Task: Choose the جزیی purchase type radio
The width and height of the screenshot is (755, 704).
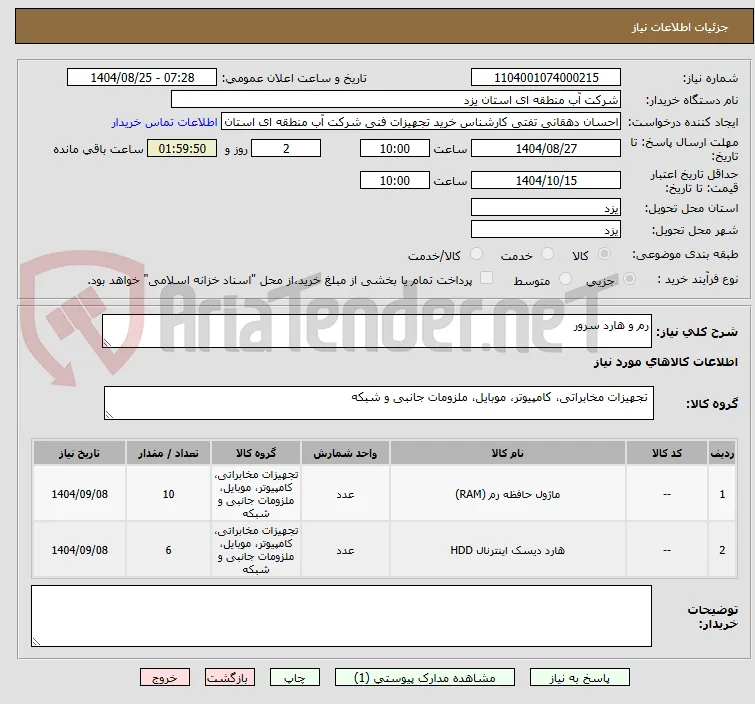Action: 629,279
